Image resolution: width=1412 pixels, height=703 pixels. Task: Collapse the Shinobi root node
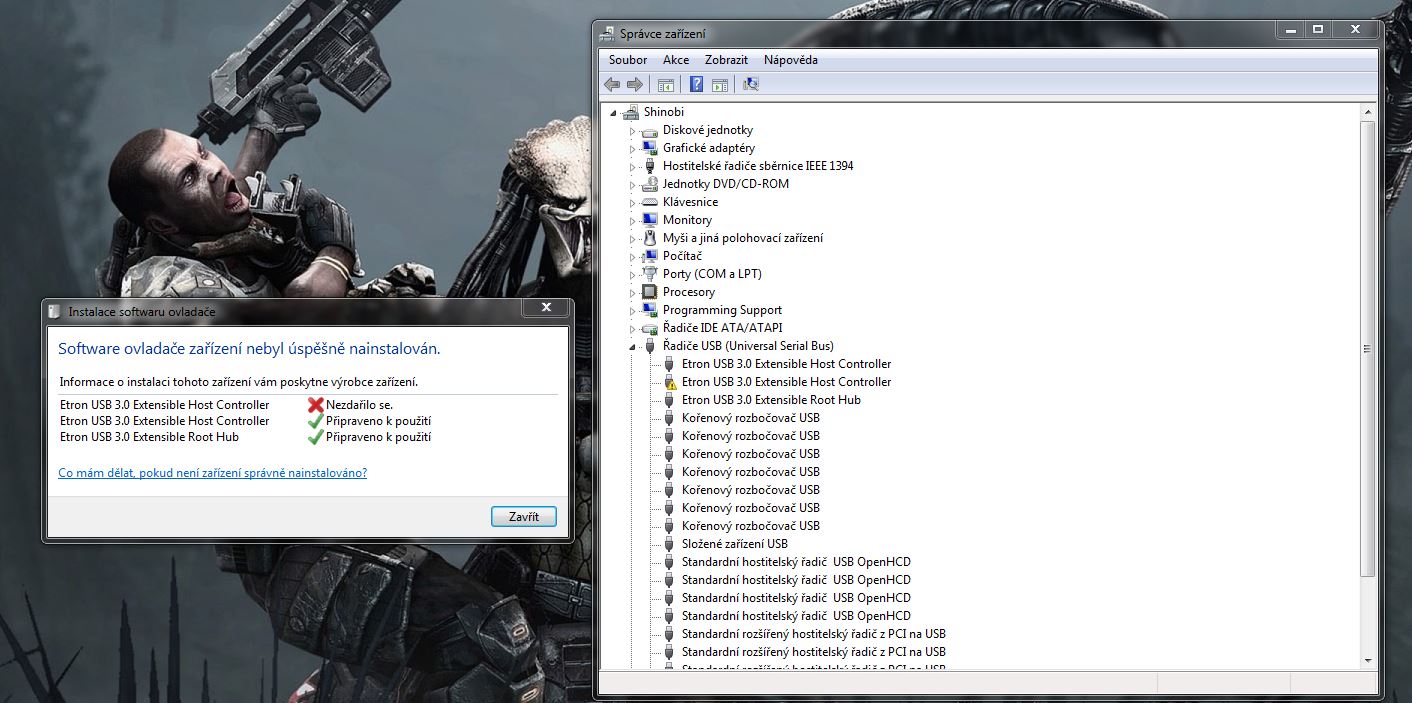tap(613, 113)
